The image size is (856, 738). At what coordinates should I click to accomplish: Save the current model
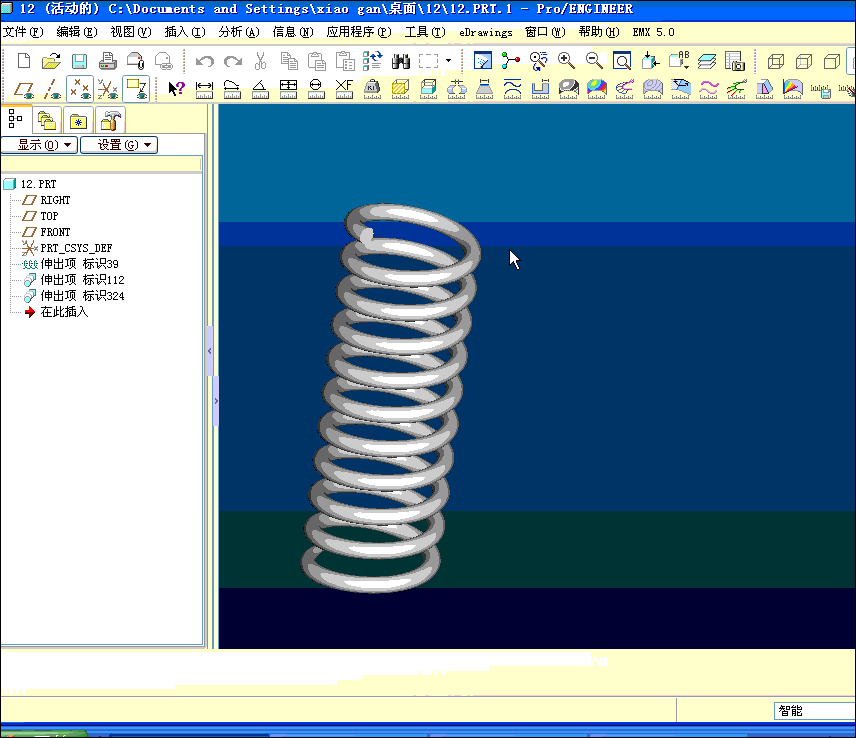pos(80,61)
